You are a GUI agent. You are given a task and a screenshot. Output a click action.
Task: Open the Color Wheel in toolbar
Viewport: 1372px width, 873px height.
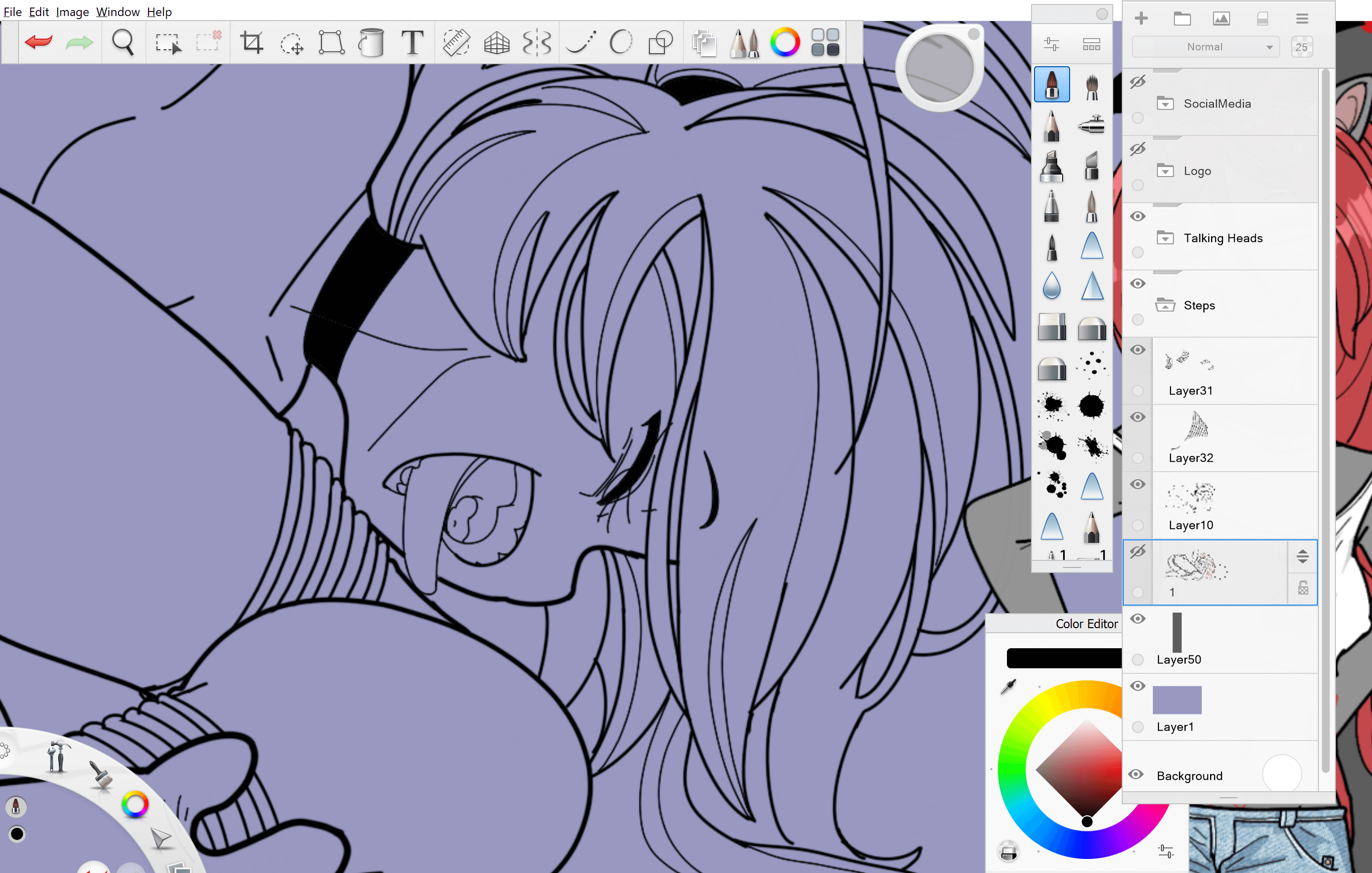(x=785, y=42)
